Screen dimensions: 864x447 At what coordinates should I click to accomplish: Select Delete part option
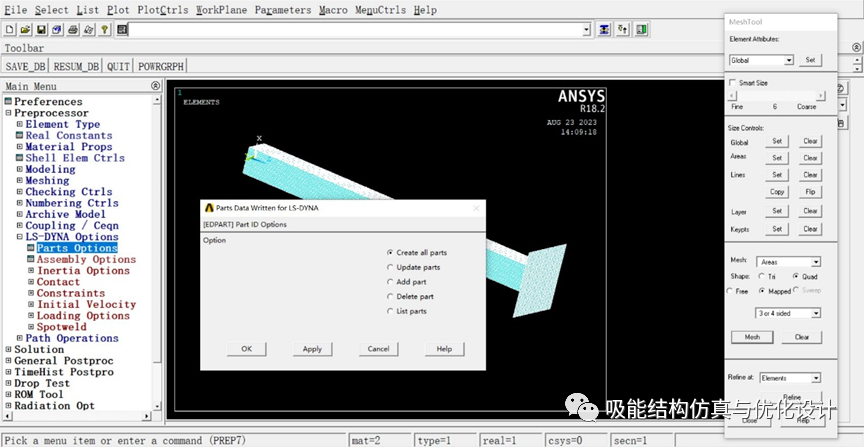click(x=390, y=297)
